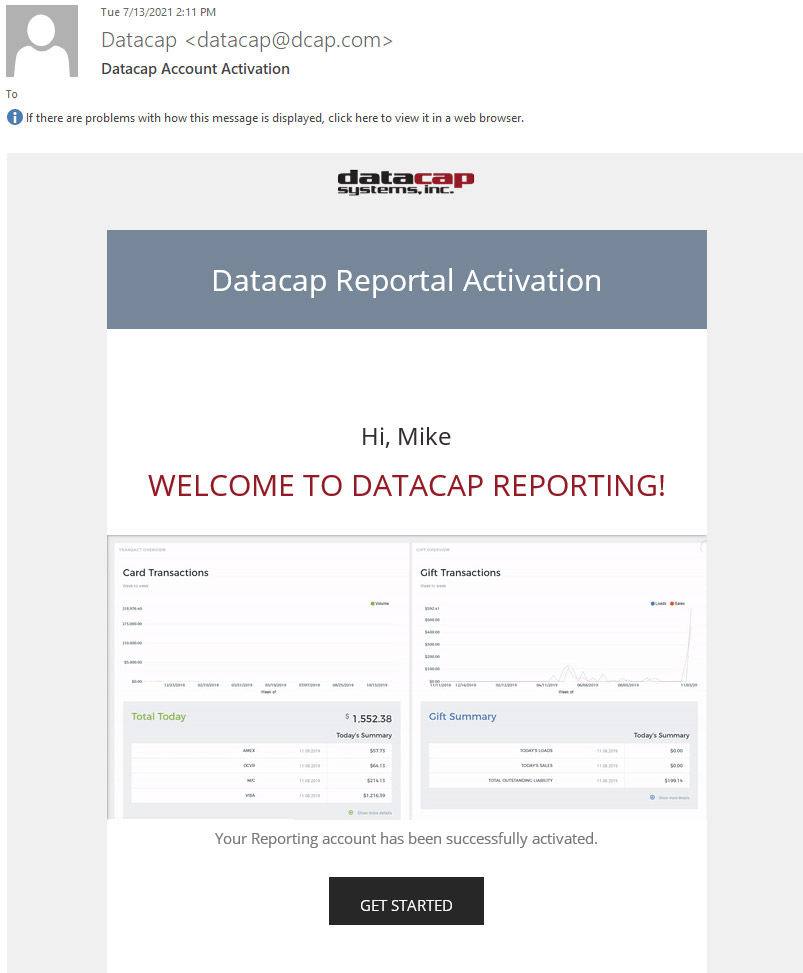Click the sender's gray avatar picture
The width and height of the screenshot is (803, 973).
[42, 41]
